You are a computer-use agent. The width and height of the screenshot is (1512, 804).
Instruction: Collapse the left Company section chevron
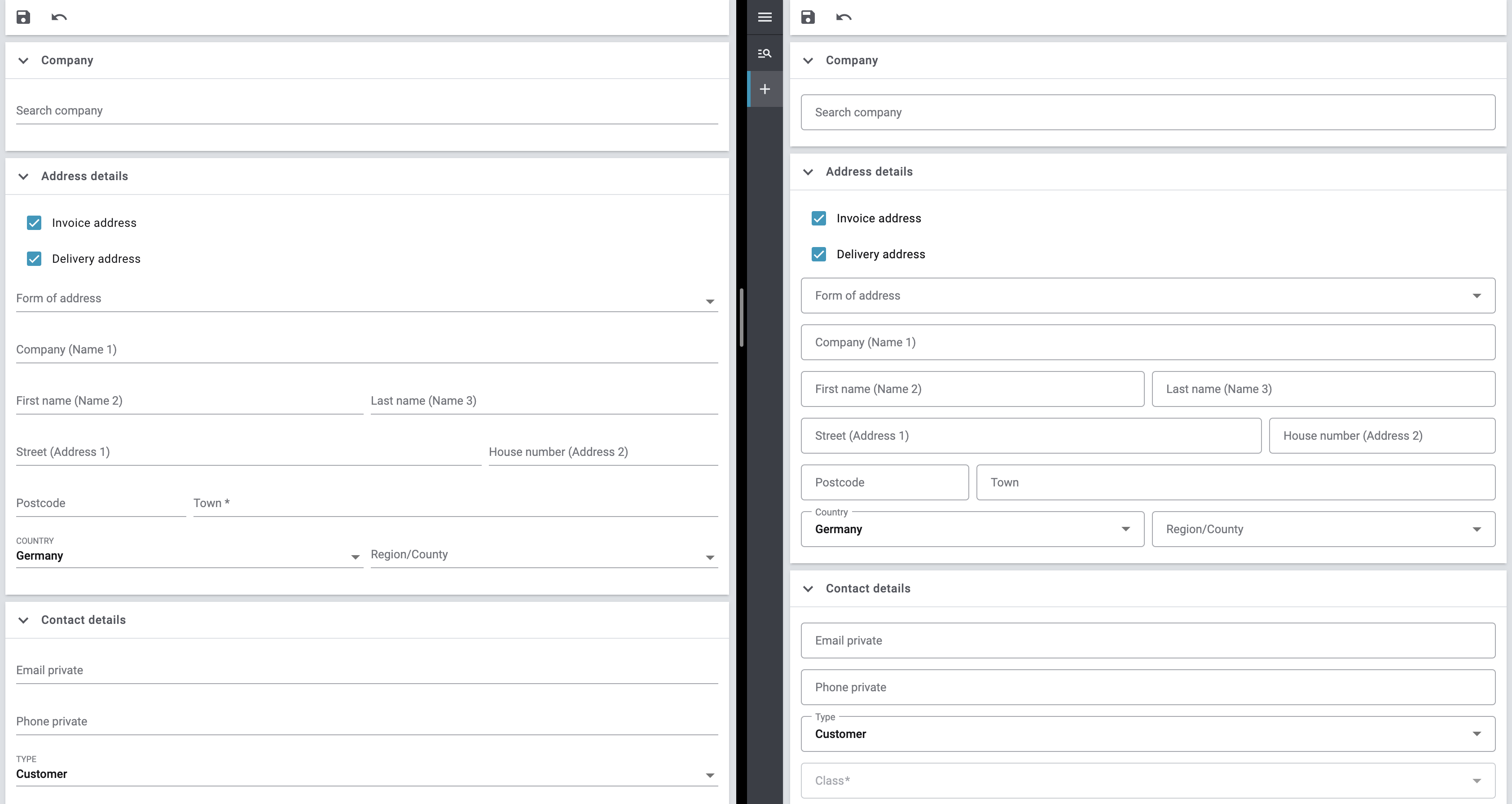click(x=23, y=61)
